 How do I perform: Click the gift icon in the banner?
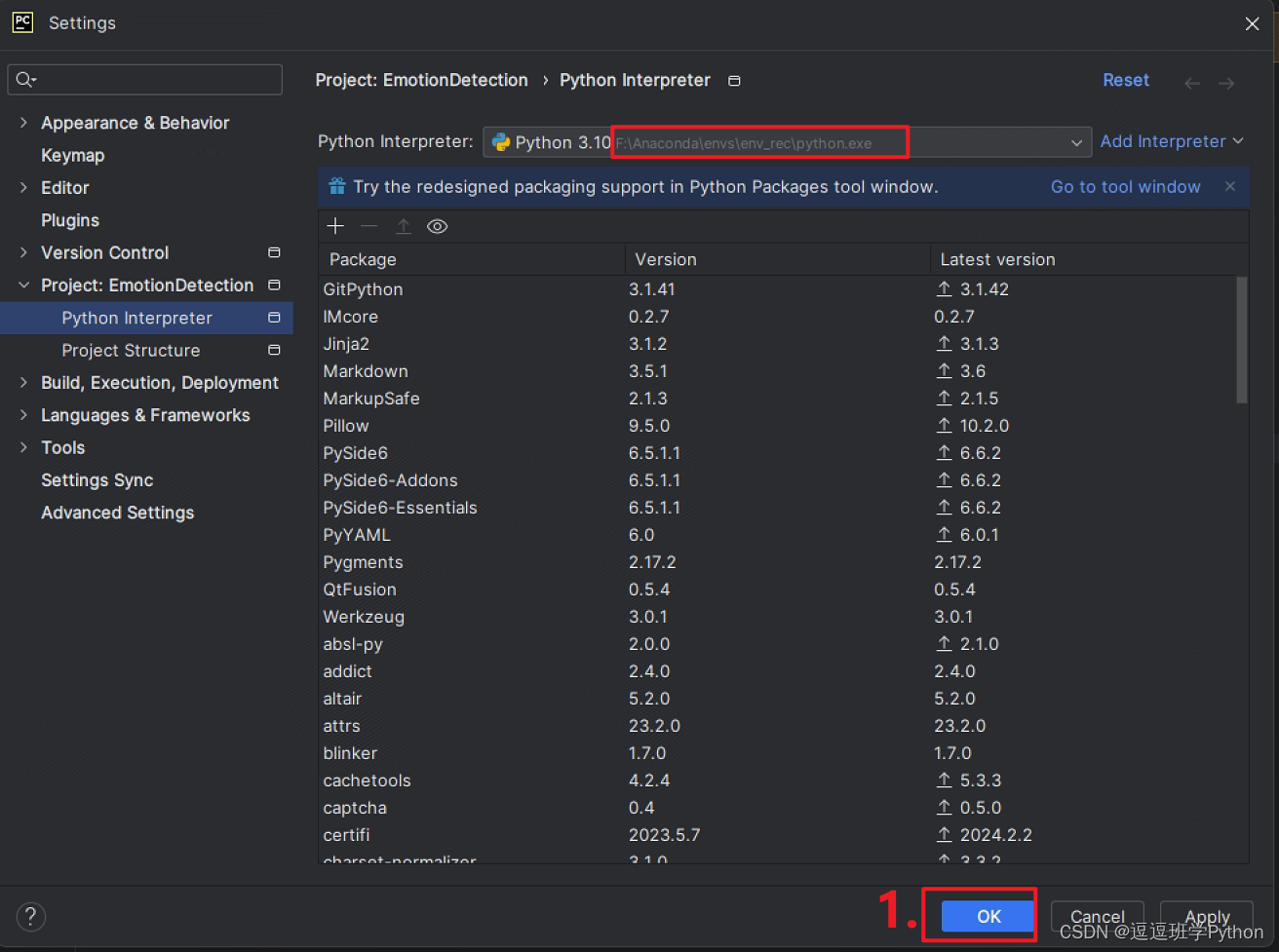[x=336, y=186]
